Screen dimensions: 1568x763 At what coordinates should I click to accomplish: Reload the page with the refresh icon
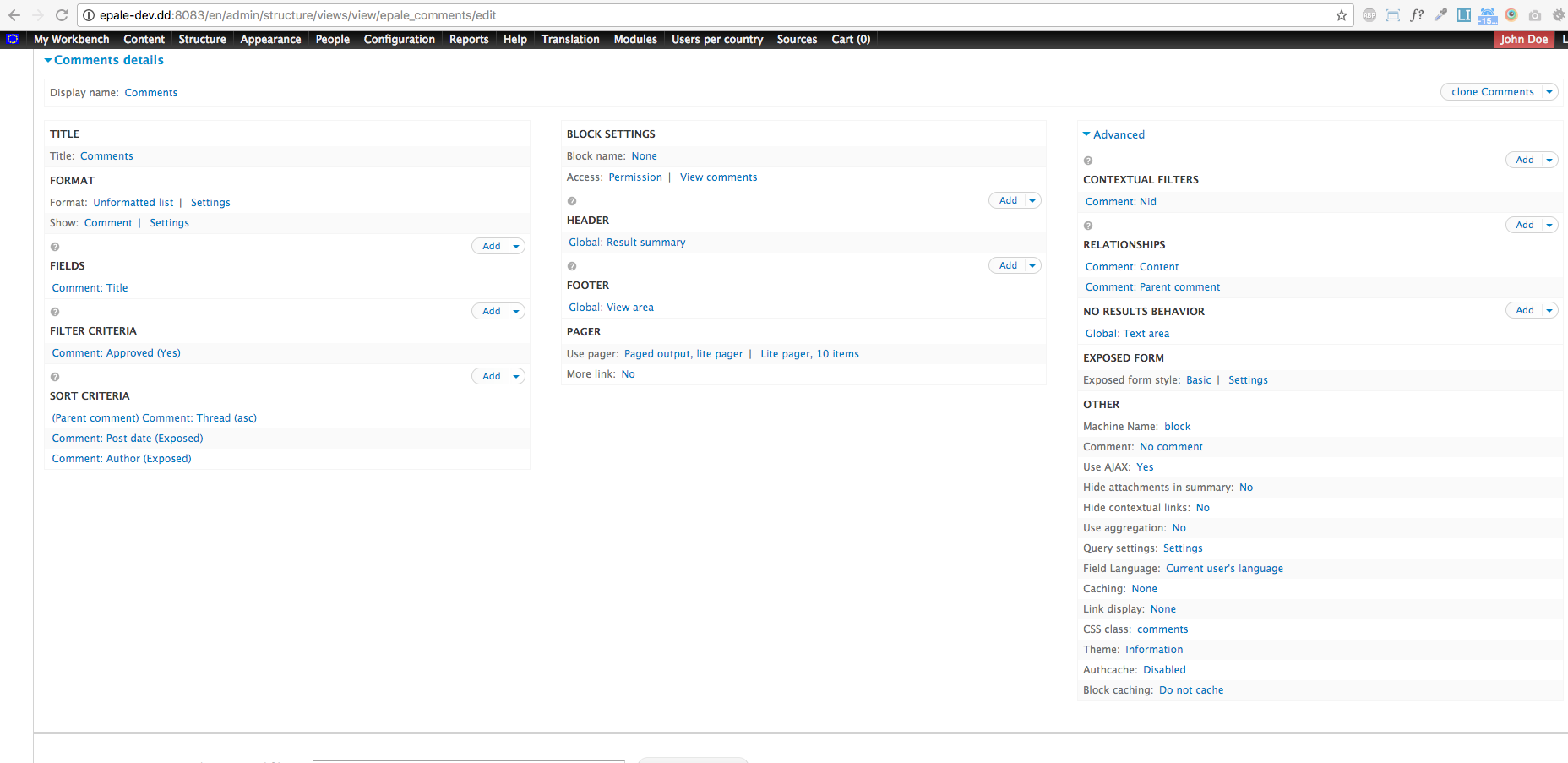point(60,14)
